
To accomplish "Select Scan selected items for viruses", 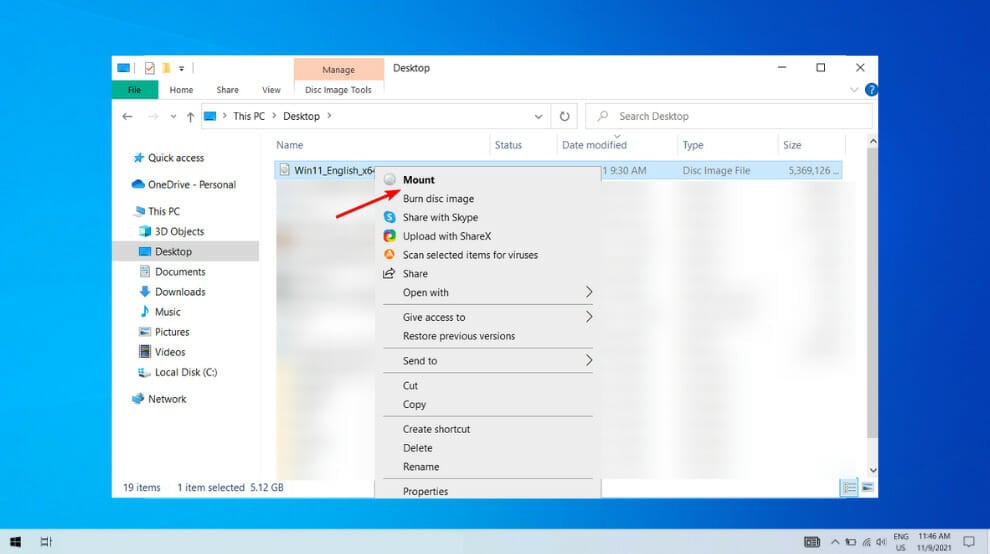I will 470,255.
